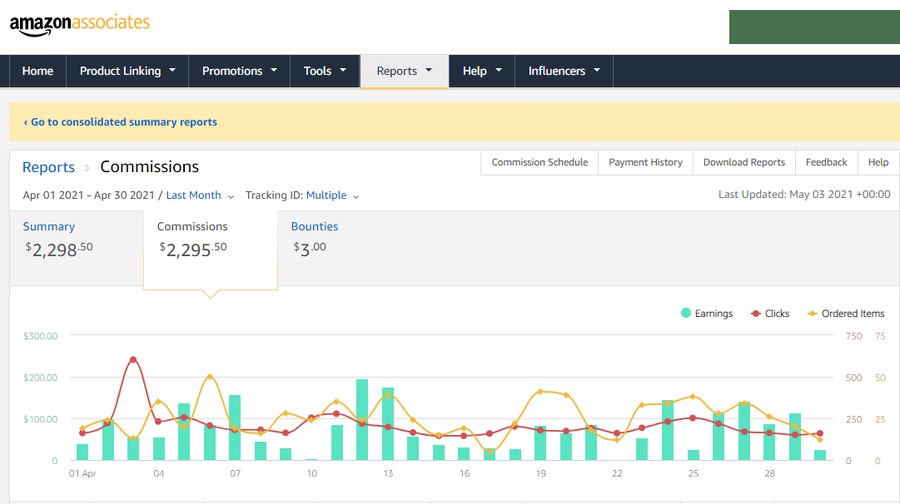This screenshot has height=504, width=900.
Task: Click the $3.00 Bounties amount
Action: point(310,249)
